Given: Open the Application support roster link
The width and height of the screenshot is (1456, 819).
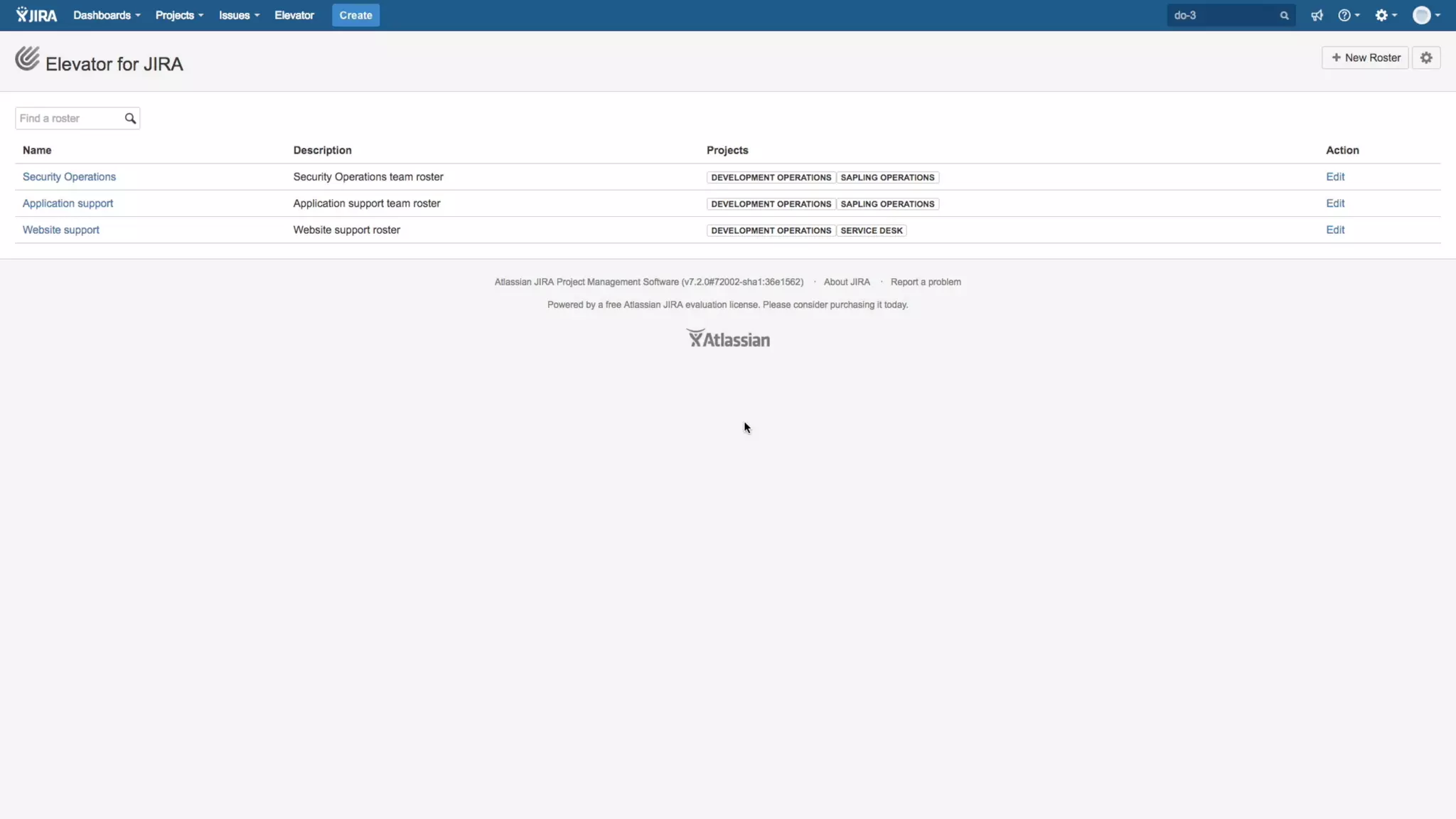Looking at the screenshot, I should tap(68, 203).
